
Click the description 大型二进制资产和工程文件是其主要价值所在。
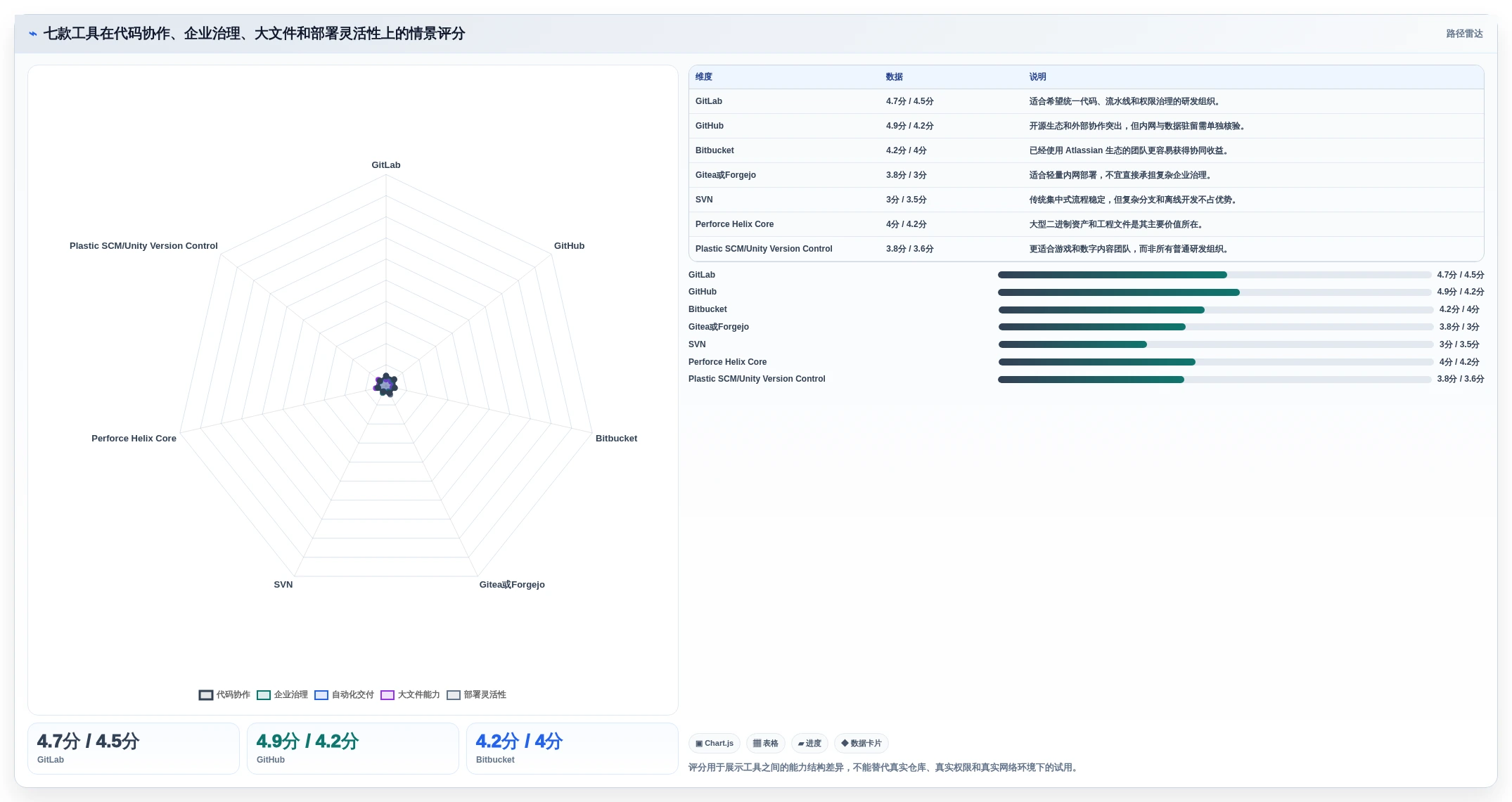tap(1117, 224)
